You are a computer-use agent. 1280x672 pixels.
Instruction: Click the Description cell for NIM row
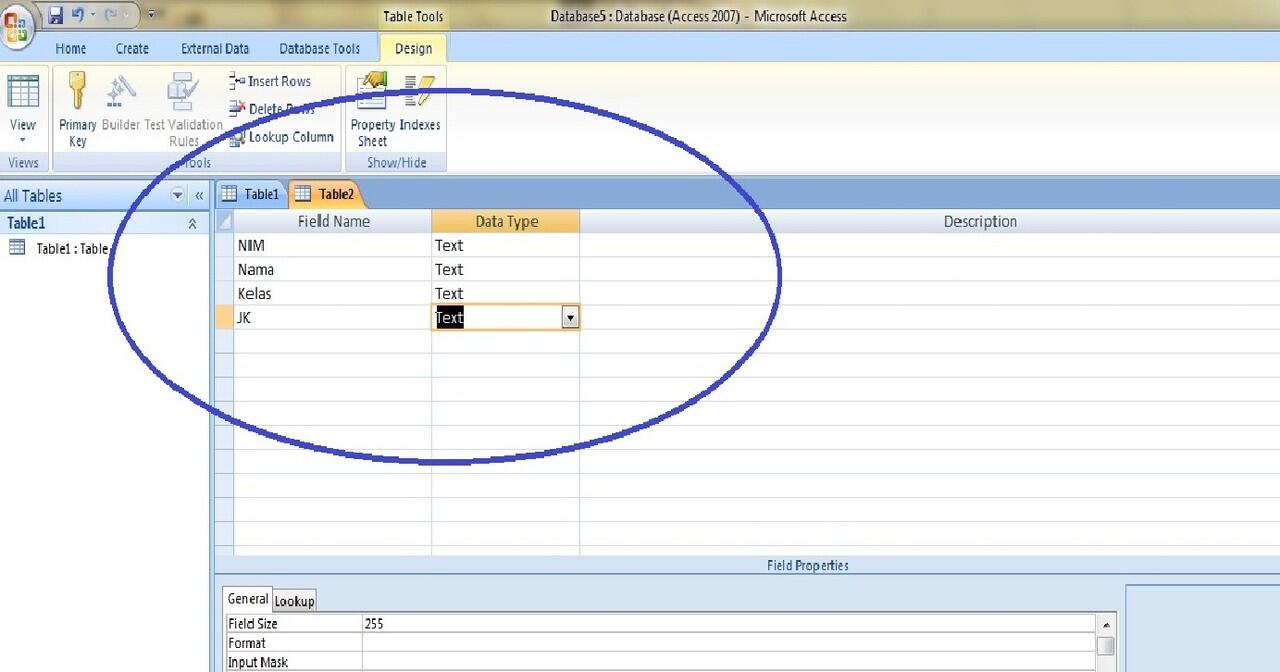930,245
